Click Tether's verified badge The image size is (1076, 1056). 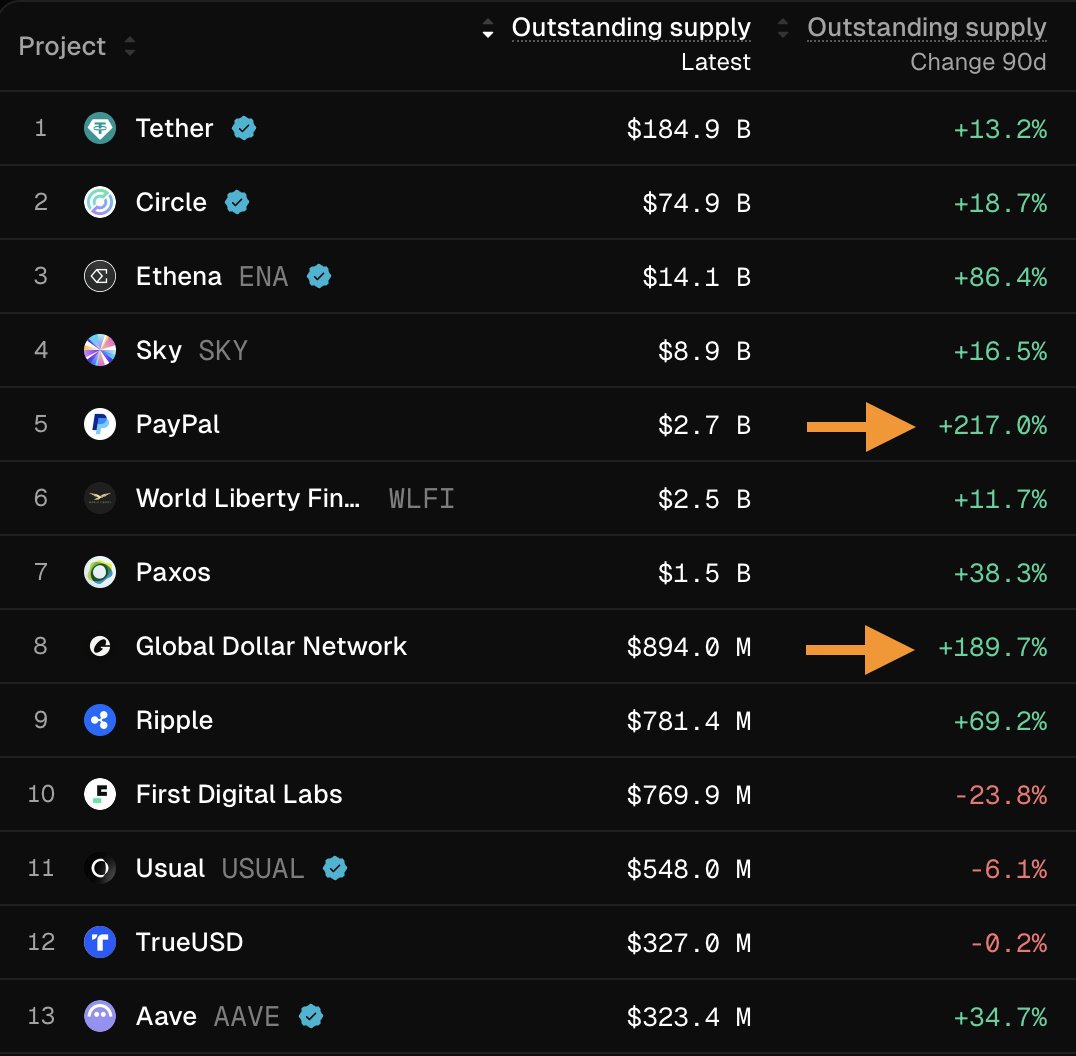click(244, 129)
